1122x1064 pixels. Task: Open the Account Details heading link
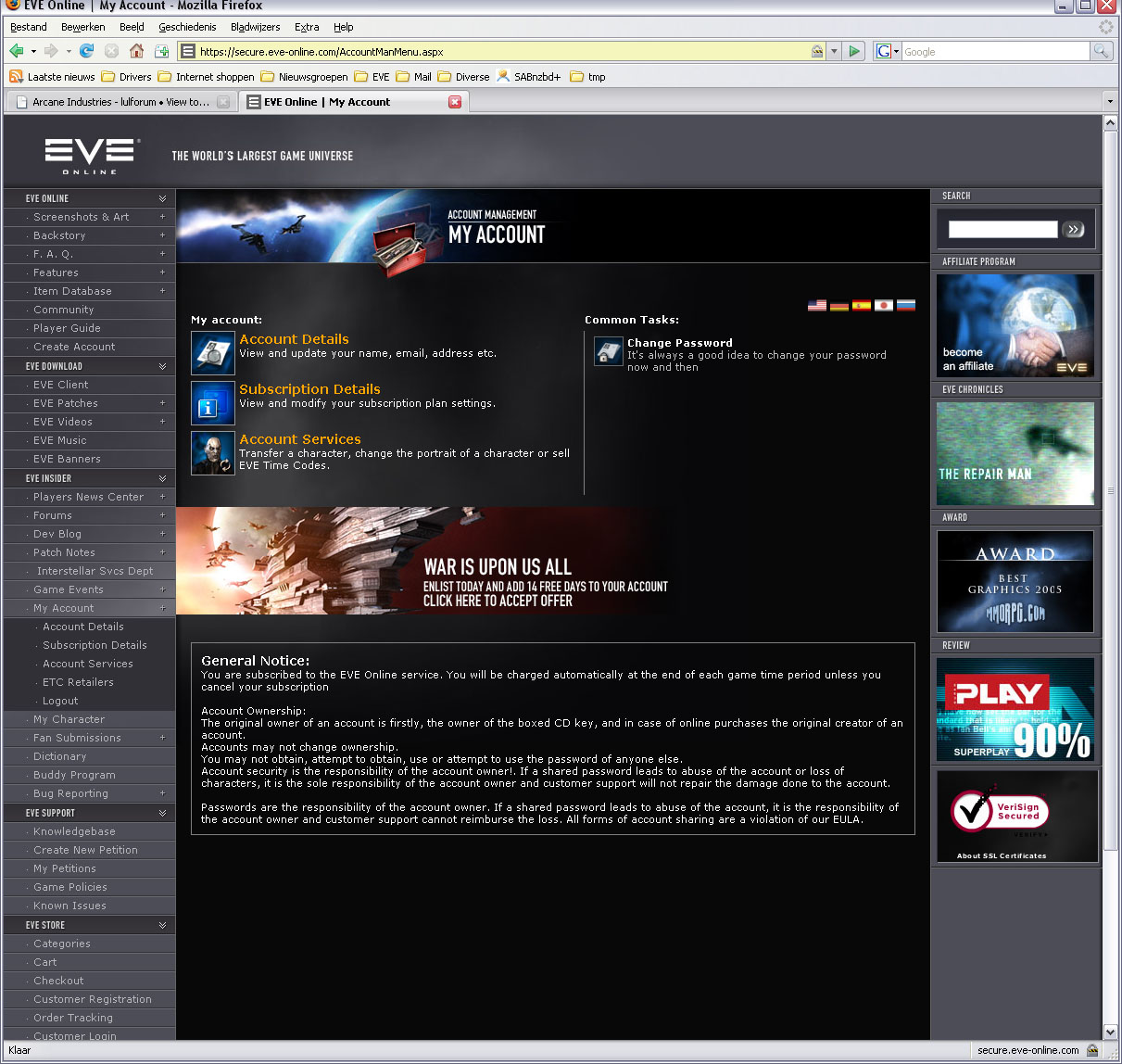(295, 339)
